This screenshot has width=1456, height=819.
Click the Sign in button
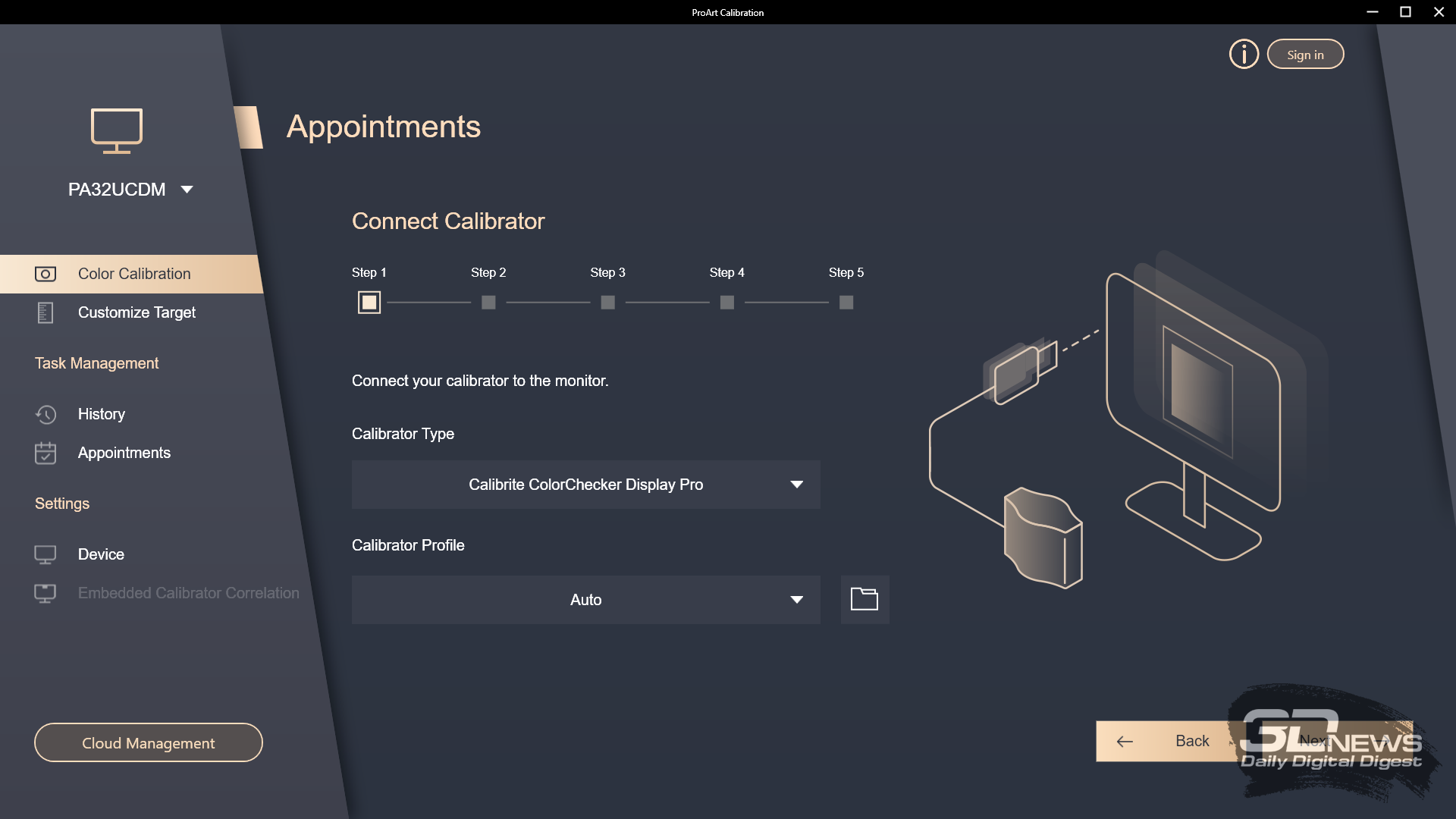tap(1305, 55)
